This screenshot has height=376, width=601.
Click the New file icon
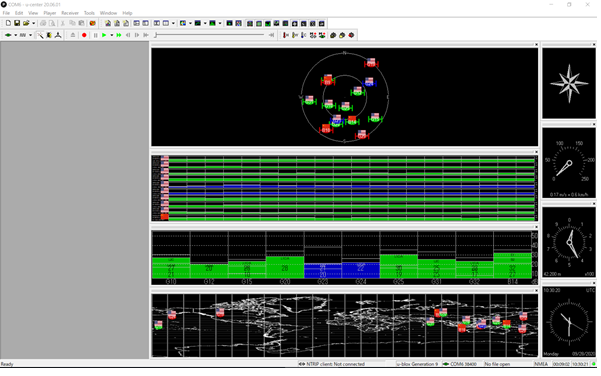tap(8, 23)
